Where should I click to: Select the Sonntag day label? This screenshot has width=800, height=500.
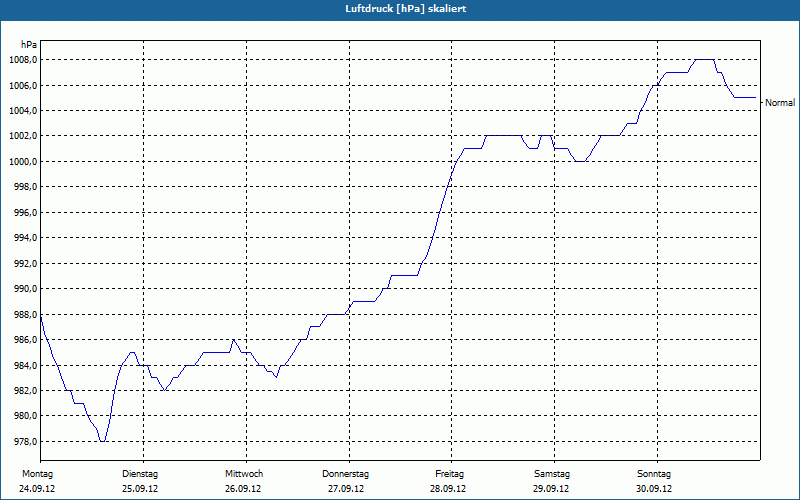(x=654, y=474)
